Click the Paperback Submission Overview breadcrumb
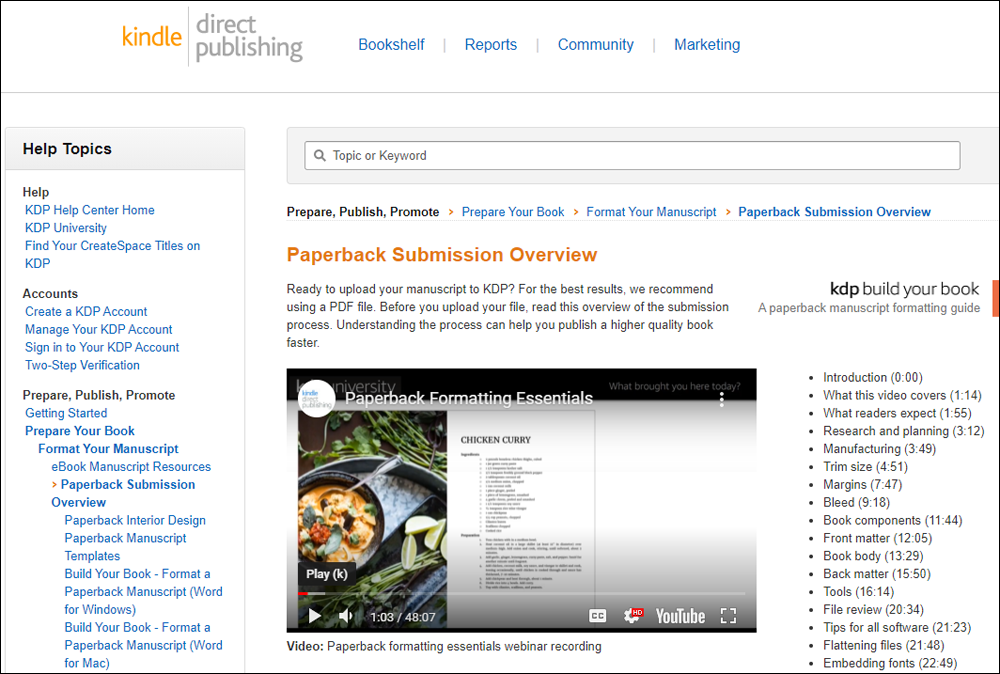The image size is (1000, 674). [x=834, y=212]
